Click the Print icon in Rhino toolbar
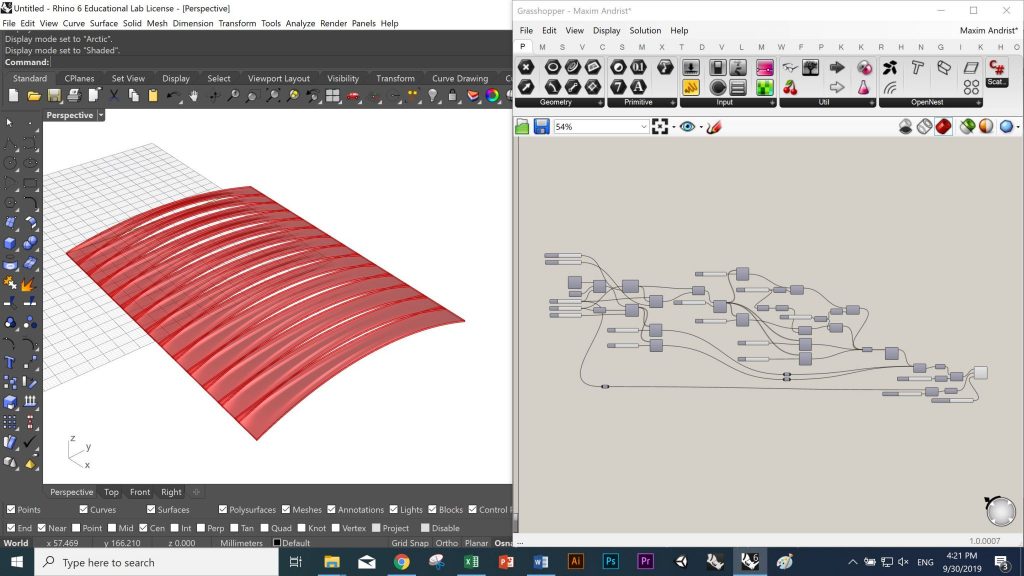This screenshot has width=1024, height=576. [x=74, y=96]
